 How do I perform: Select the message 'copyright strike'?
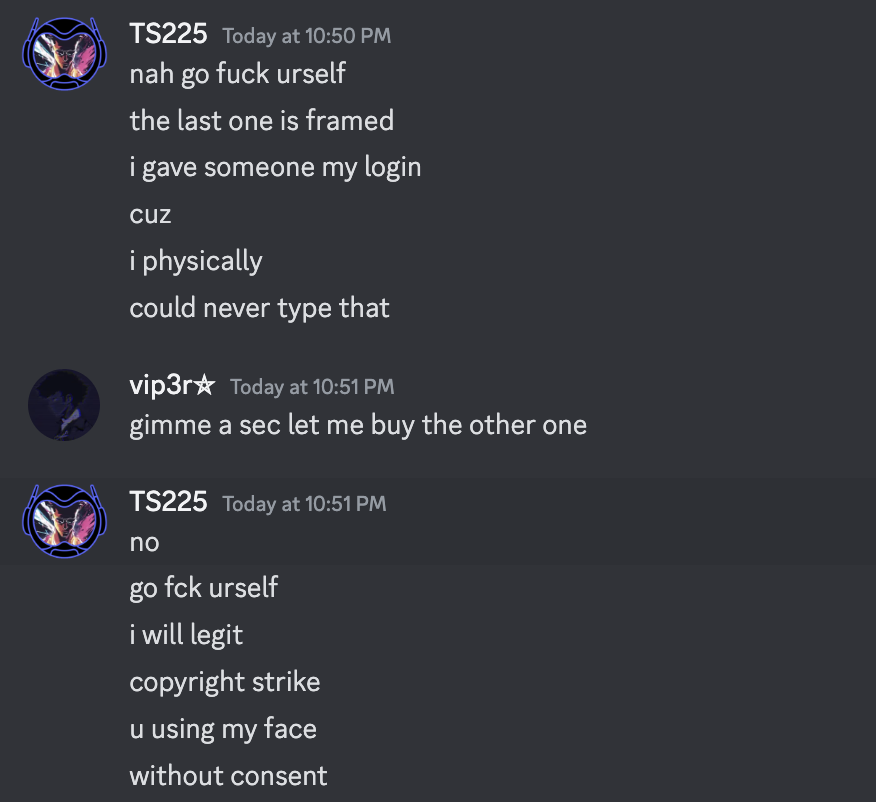tap(224, 681)
